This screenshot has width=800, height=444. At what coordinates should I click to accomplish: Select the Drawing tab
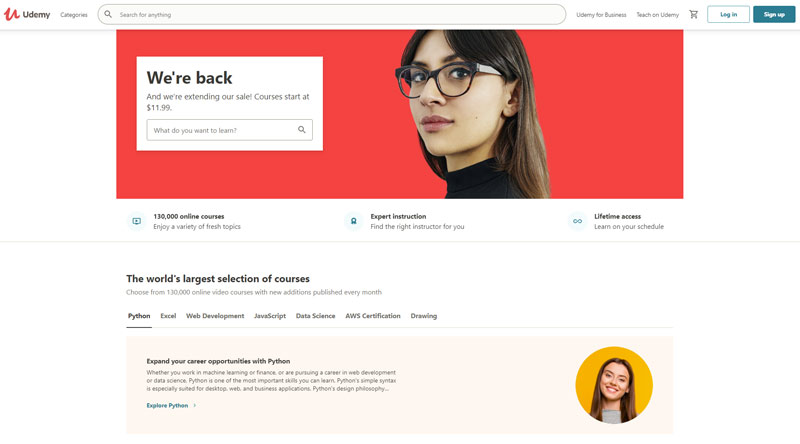tap(424, 316)
